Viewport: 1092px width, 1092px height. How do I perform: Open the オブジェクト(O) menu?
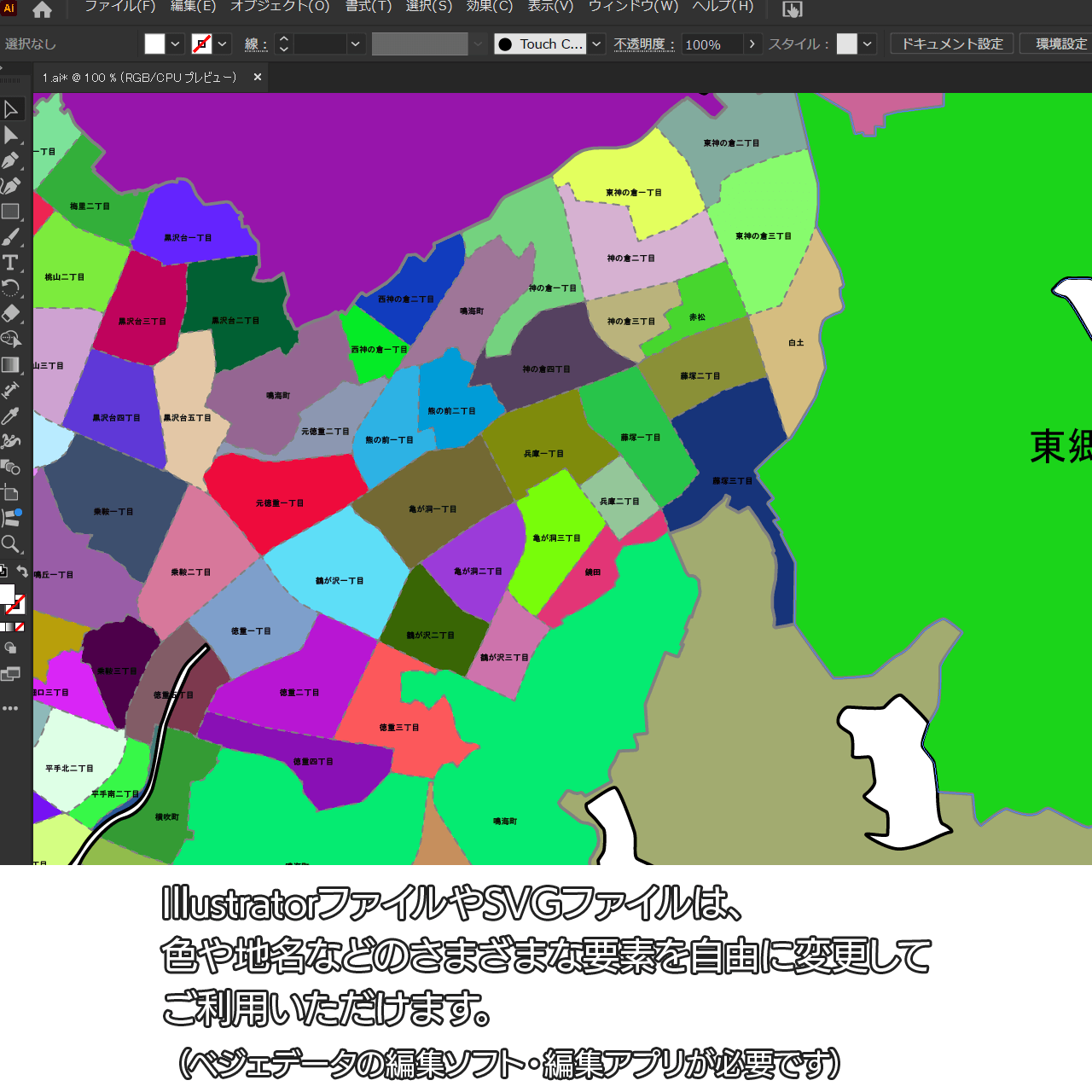coord(280,7)
